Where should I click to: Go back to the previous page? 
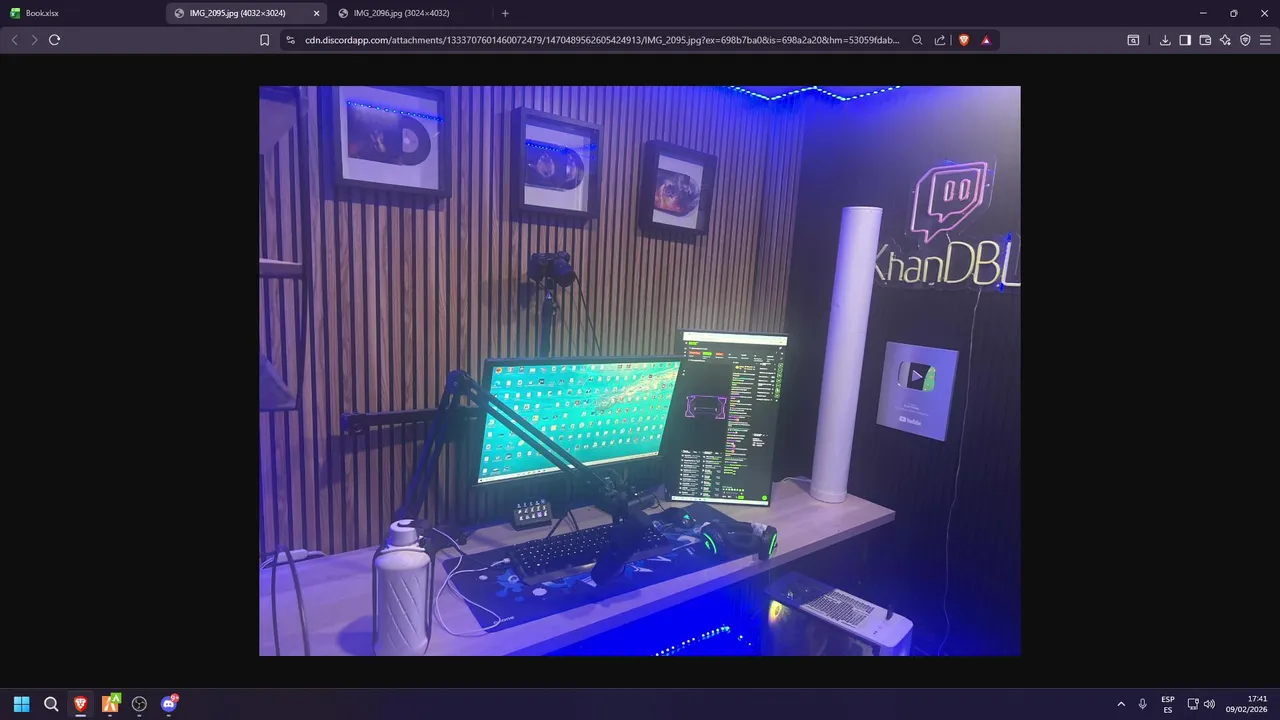pos(14,40)
